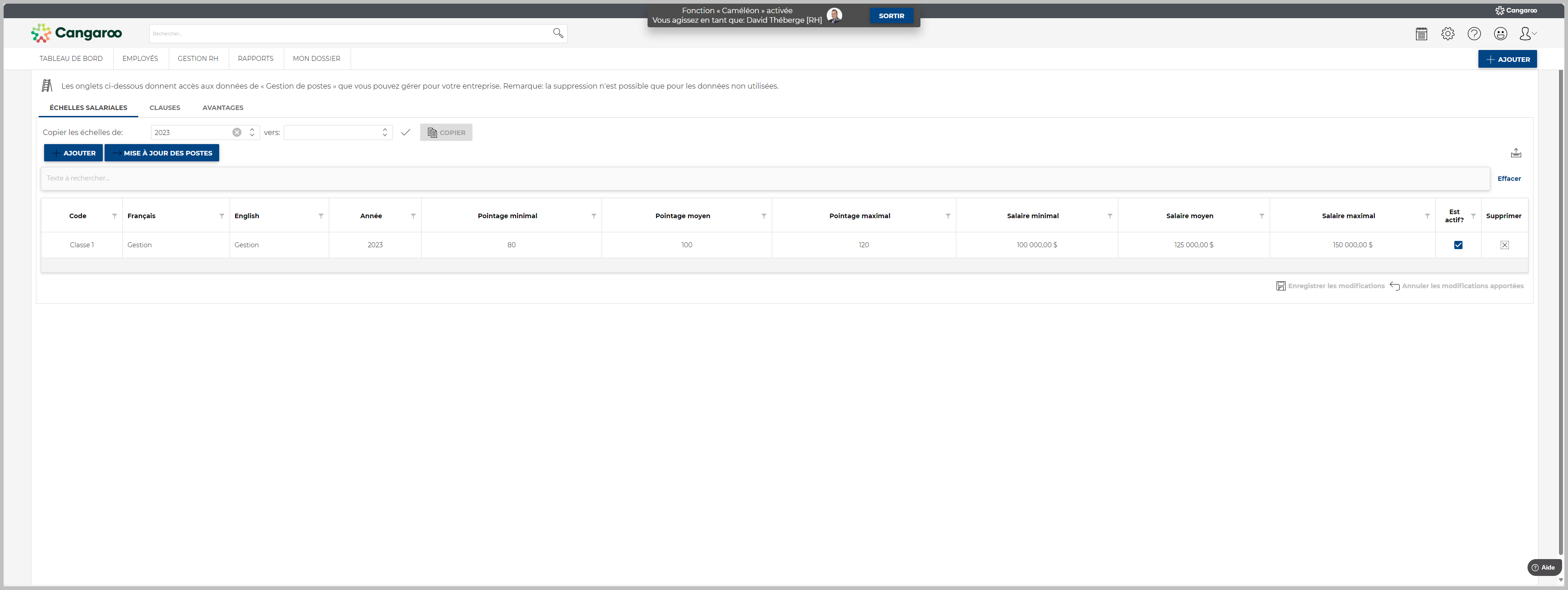
Task: Click the 'vers' year spinner
Action: [x=385, y=133]
